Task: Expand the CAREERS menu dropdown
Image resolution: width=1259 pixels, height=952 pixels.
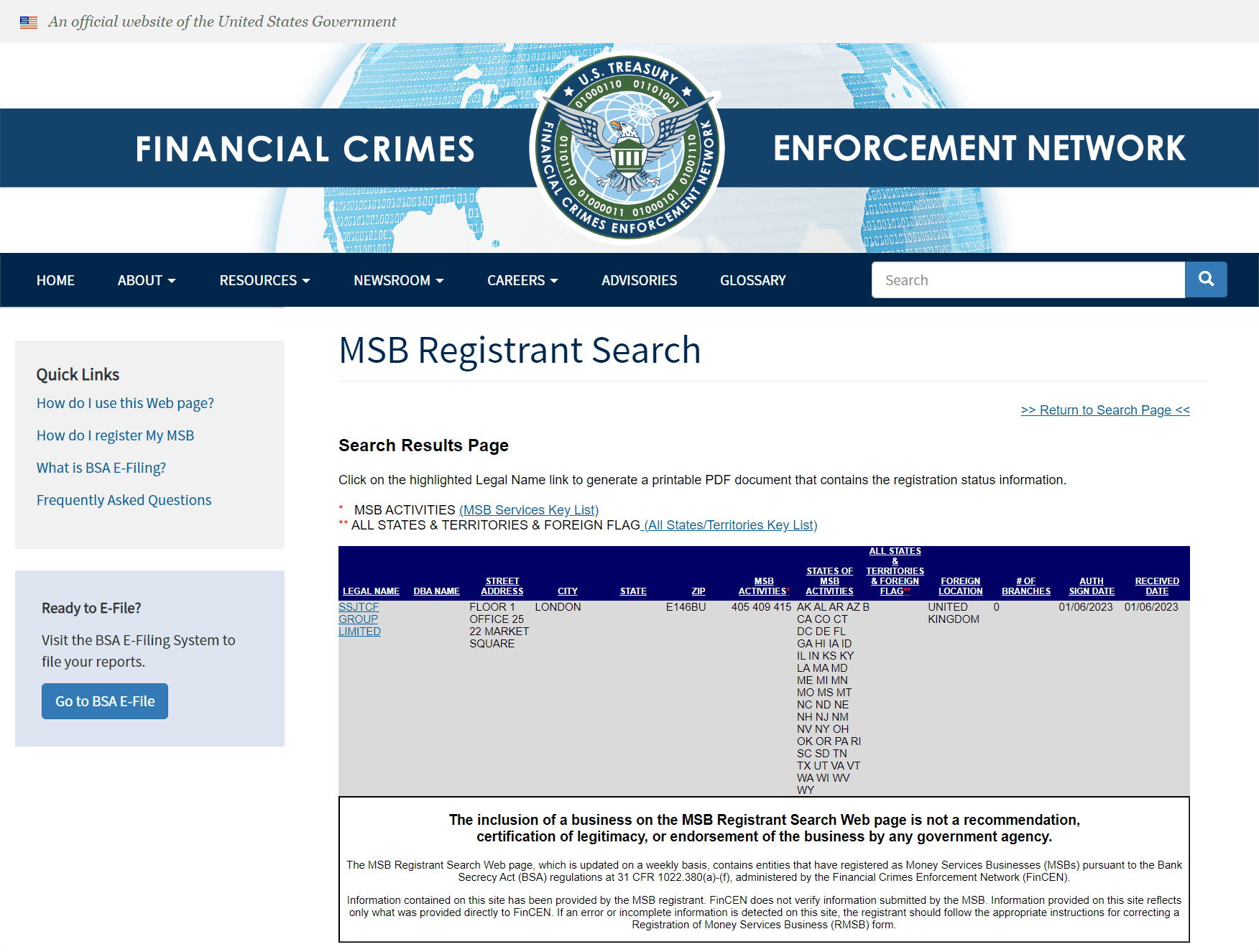Action: click(522, 280)
